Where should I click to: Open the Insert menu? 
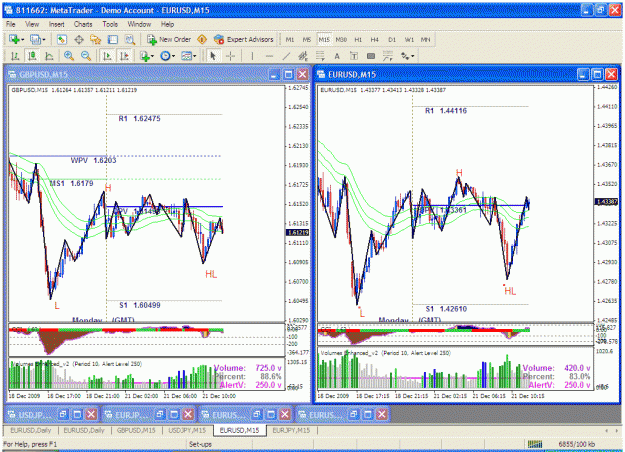click(x=57, y=24)
